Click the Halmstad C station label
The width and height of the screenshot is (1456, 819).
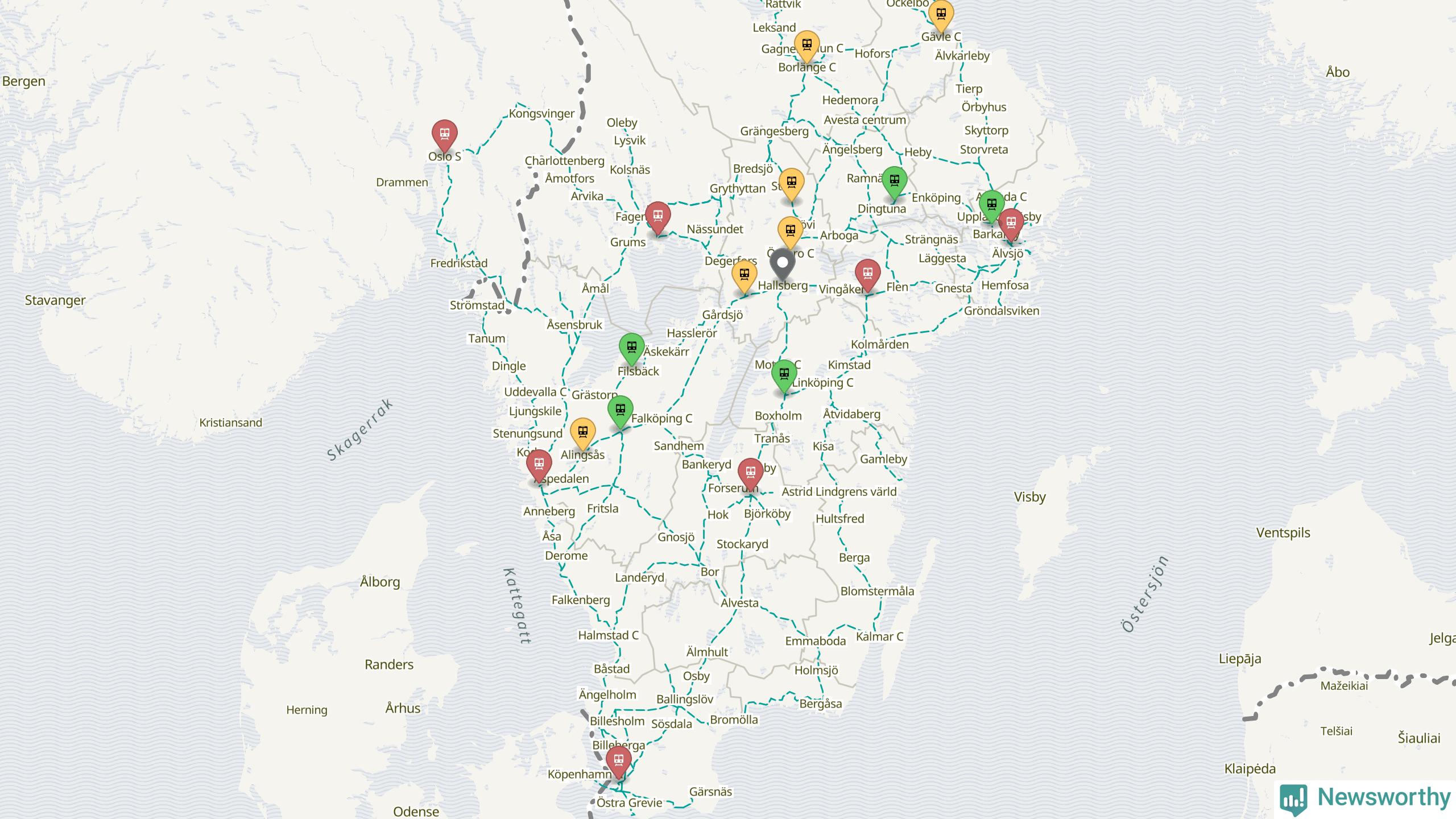click(x=608, y=635)
